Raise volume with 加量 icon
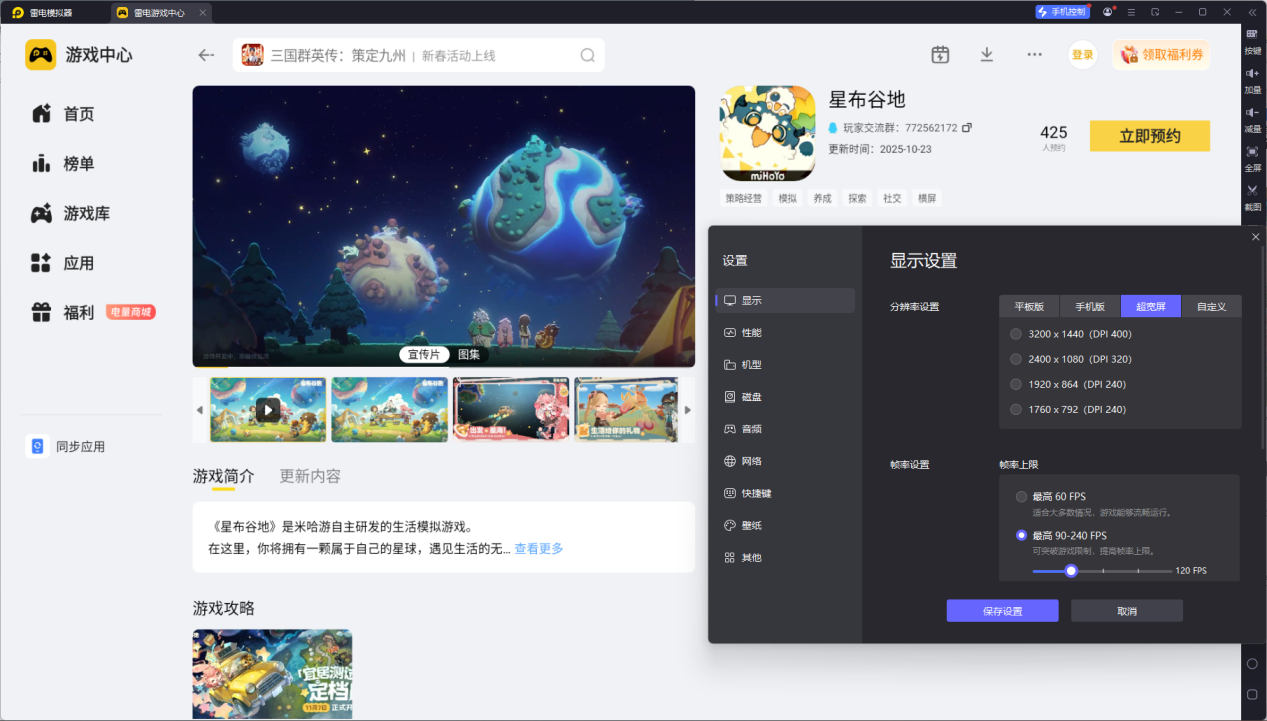The height and width of the screenshot is (721, 1267). (1252, 79)
